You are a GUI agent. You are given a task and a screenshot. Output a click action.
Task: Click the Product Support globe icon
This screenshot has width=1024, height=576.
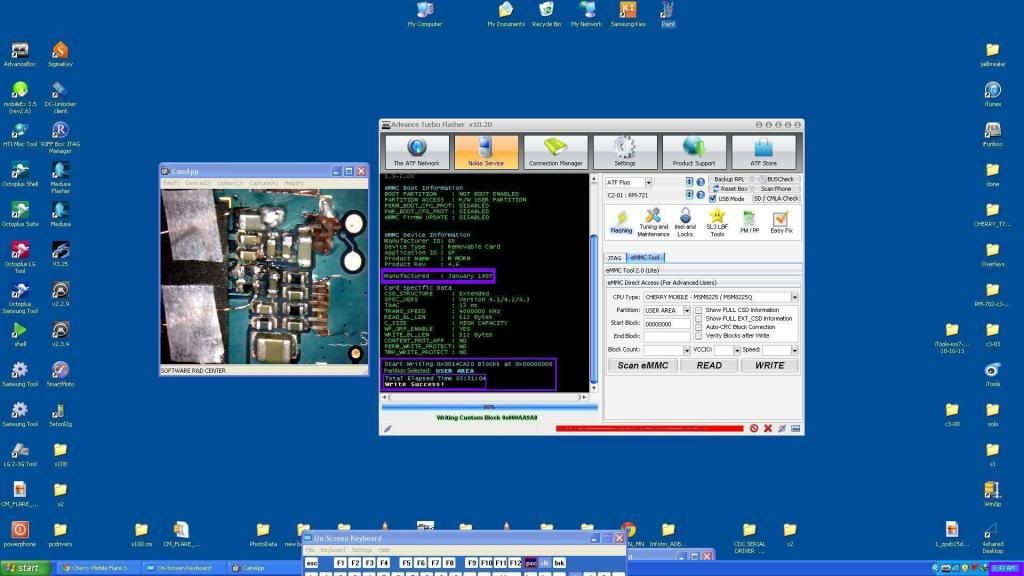click(694, 152)
